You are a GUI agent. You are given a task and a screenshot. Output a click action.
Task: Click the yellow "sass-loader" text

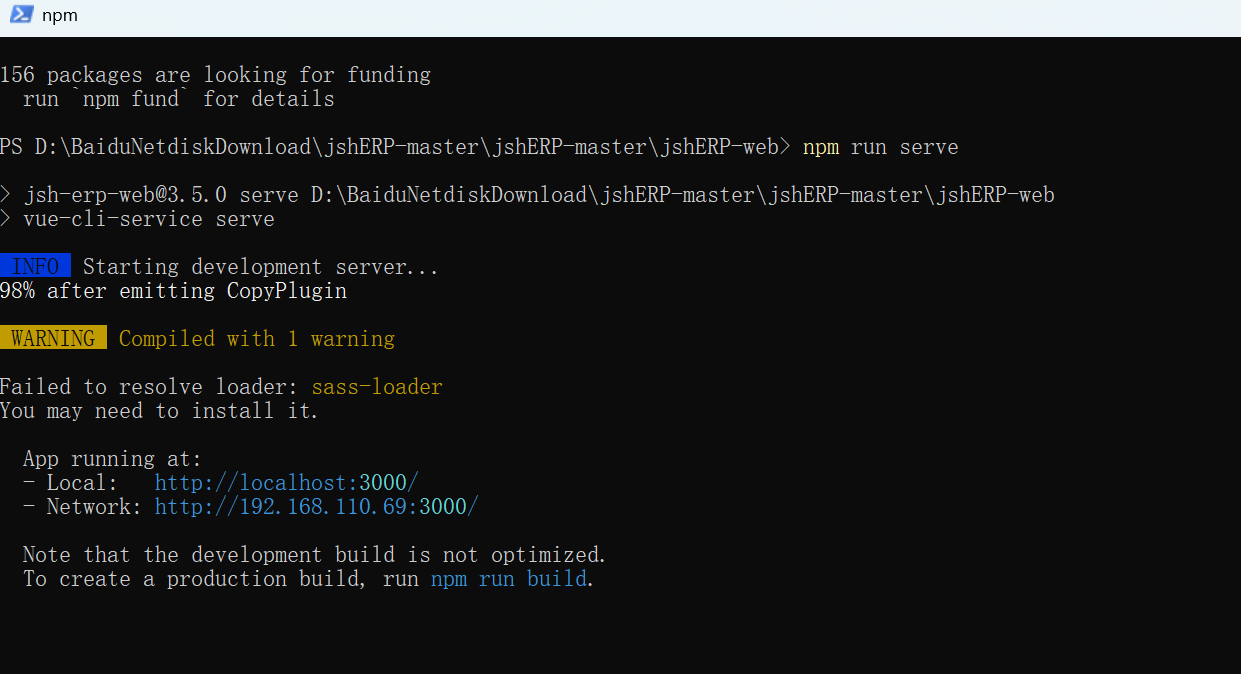pyautogui.click(x=377, y=387)
